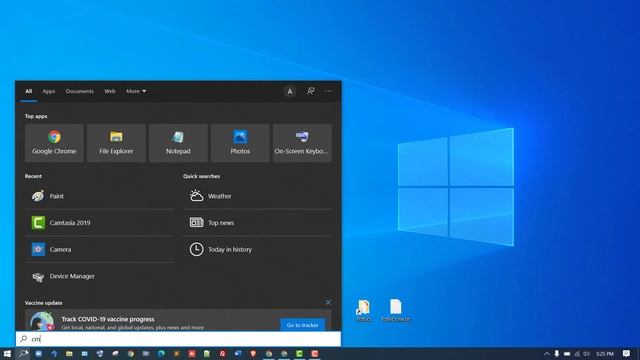Open the green Camtasia taskbar icon
The image size is (640, 360).
tap(299, 353)
